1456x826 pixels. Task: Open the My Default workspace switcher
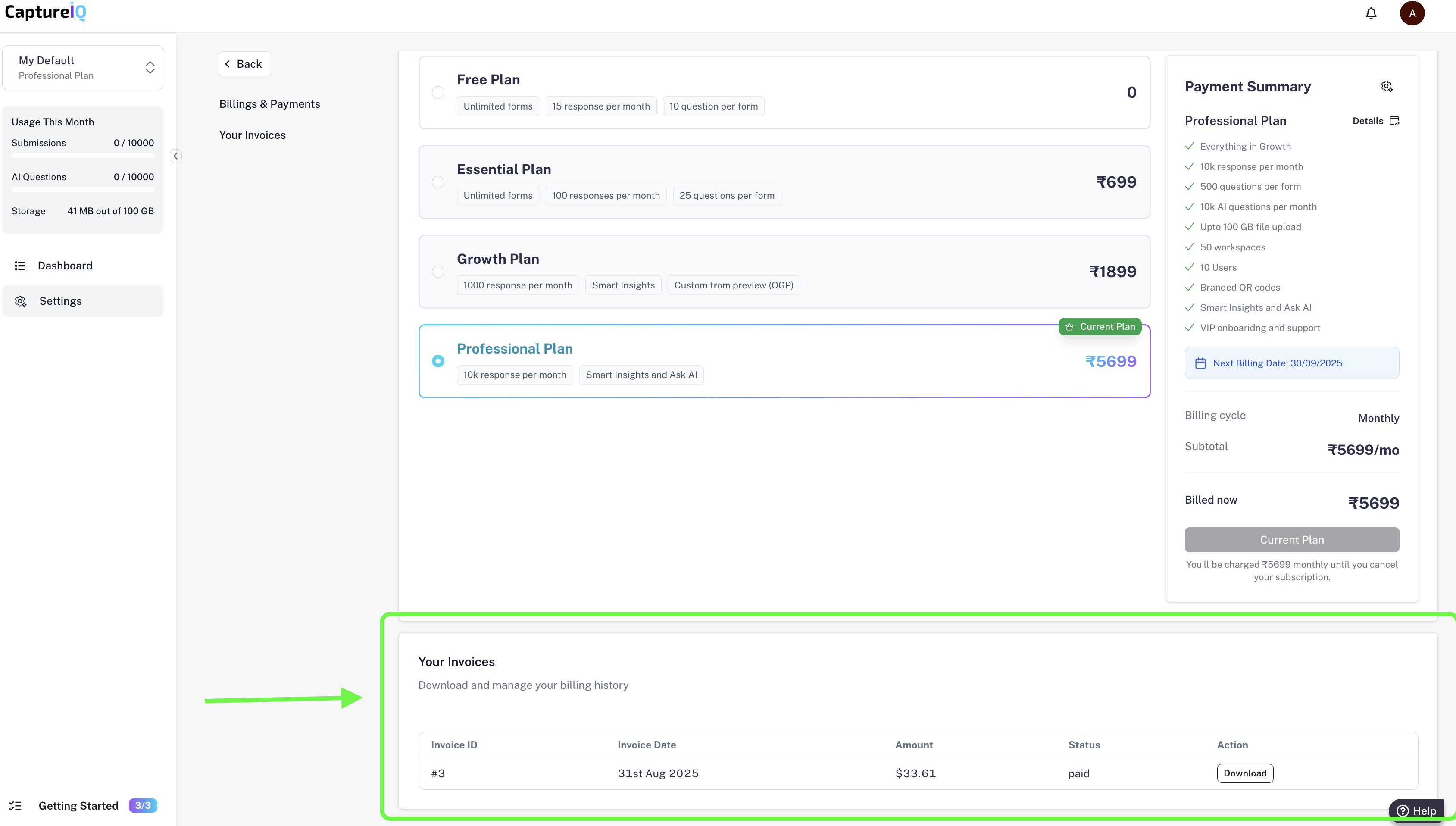(83, 68)
